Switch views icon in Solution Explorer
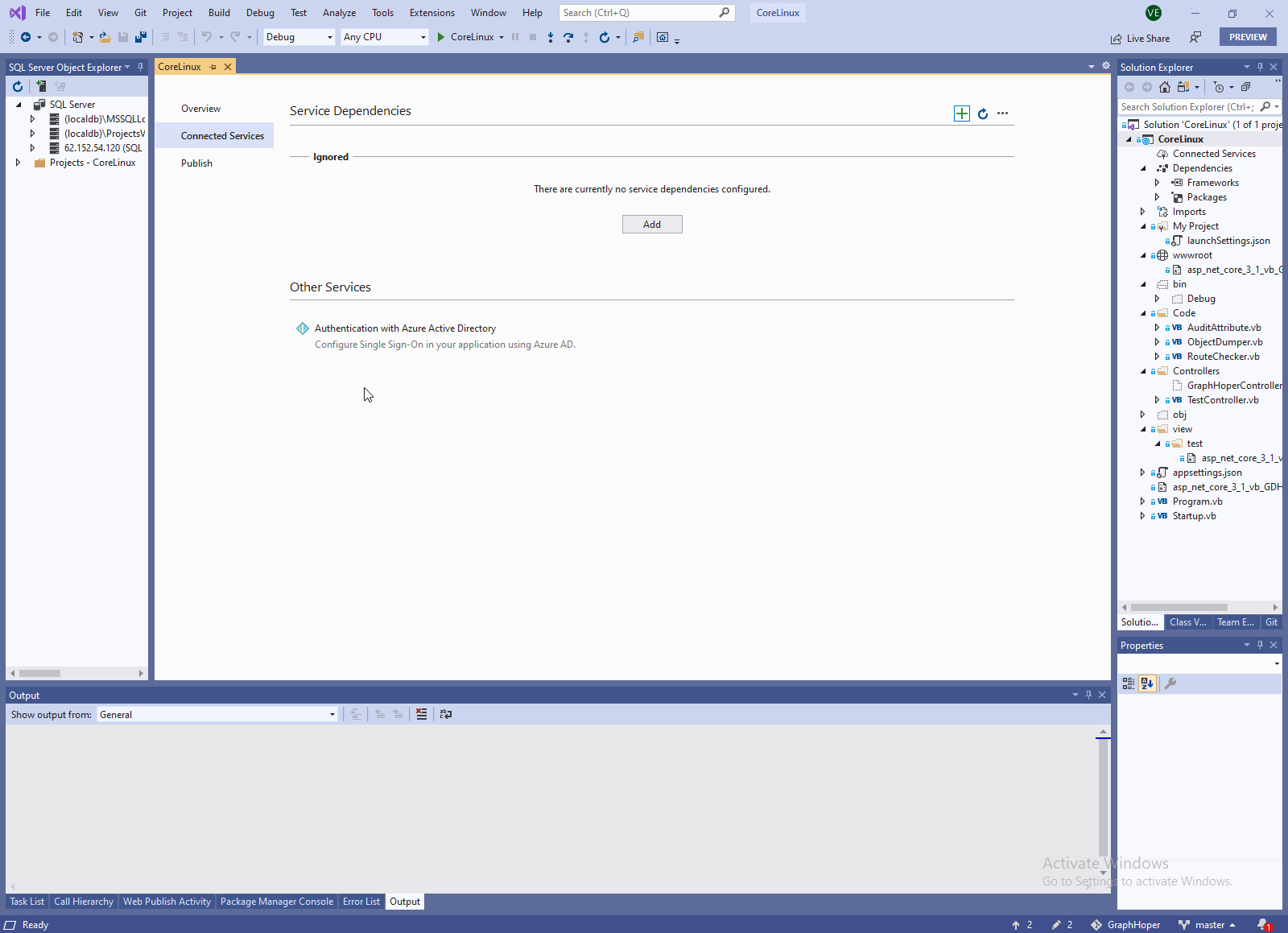Image resolution: width=1288 pixels, height=933 pixels. click(1183, 87)
